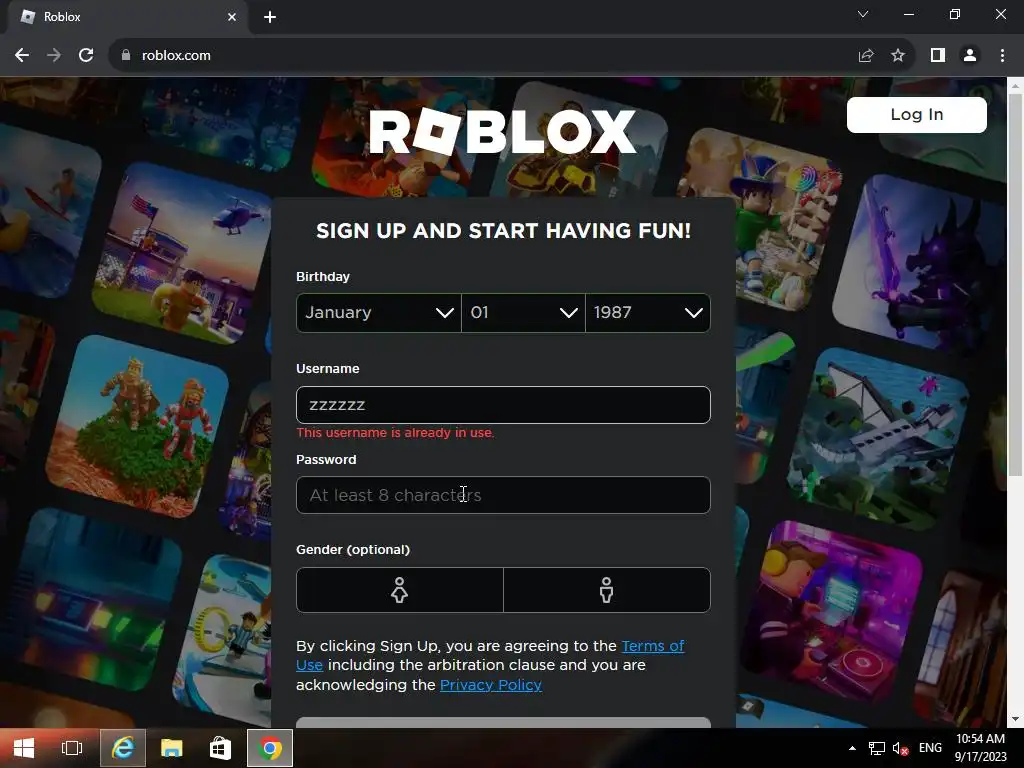This screenshot has height=768, width=1024.
Task: Click the "SIGN UP AND START HAVING FUN!" heading
Action: coord(503,231)
